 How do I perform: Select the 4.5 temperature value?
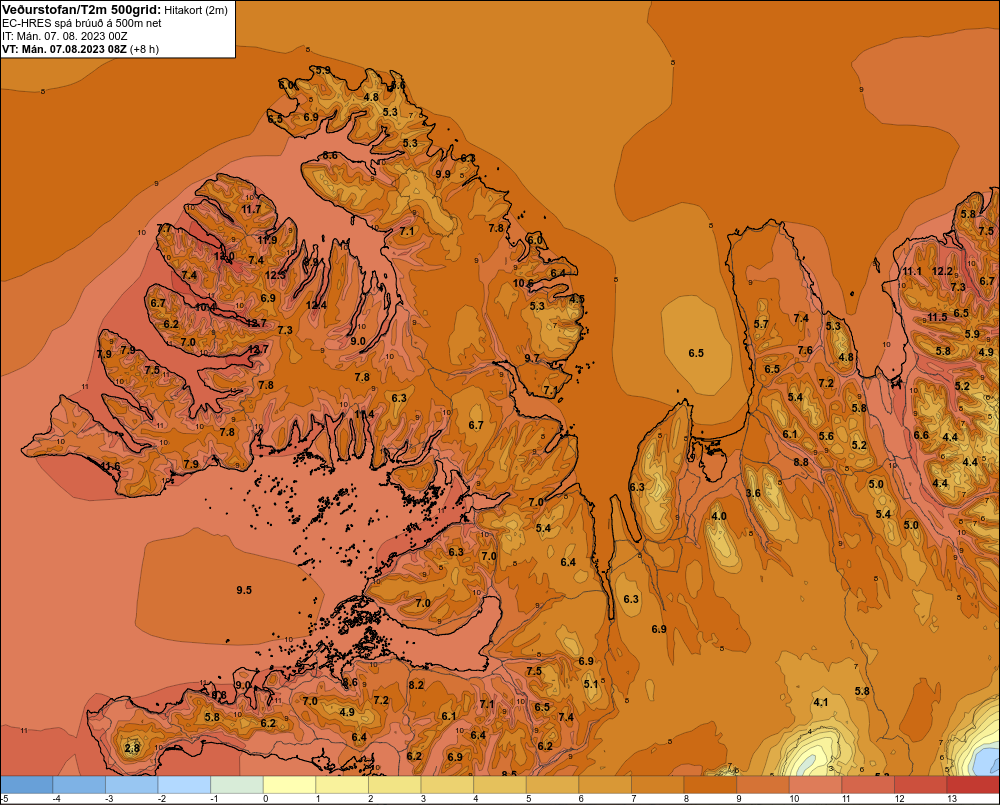click(577, 299)
